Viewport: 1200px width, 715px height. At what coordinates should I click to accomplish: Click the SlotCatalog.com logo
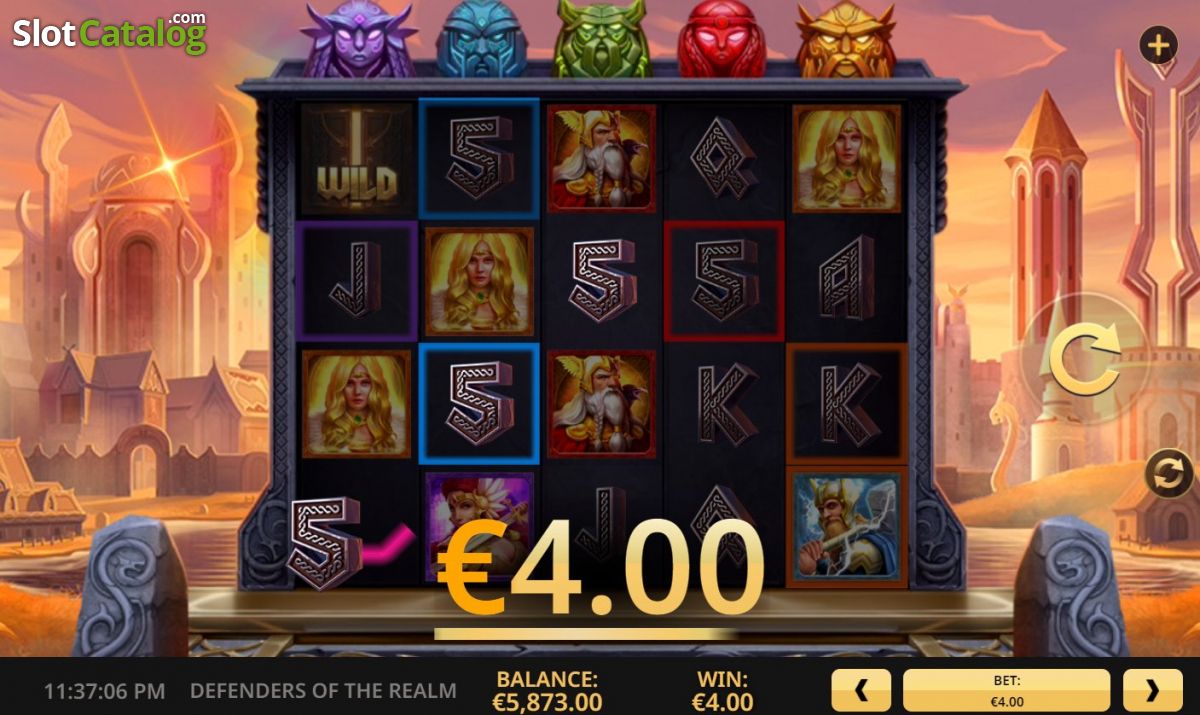(x=109, y=33)
